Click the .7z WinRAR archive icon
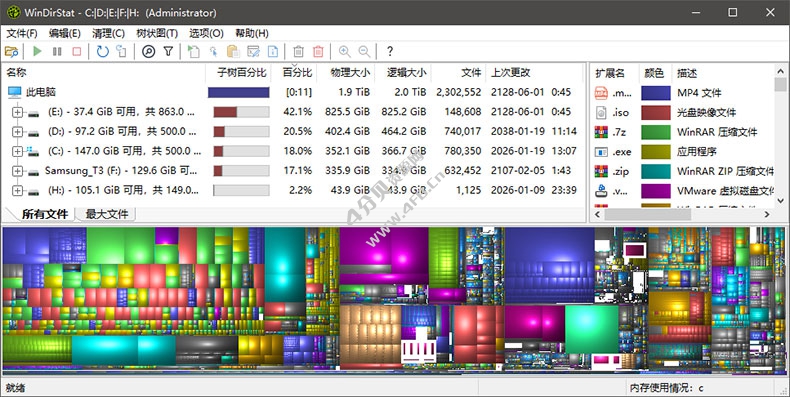Viewport: 790px width, 397px height. point(601,132)
